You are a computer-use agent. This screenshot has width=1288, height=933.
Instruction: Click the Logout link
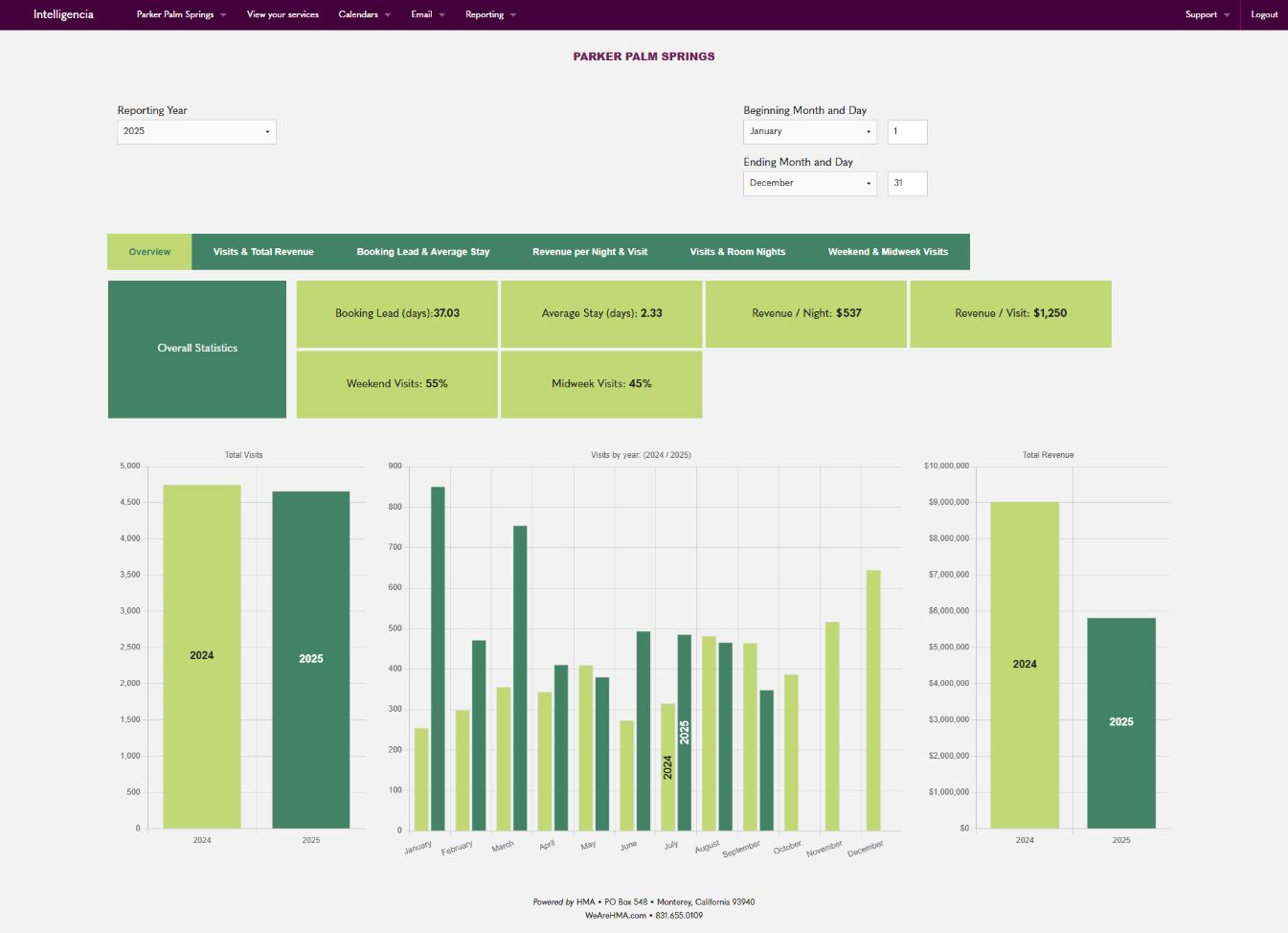(x=1264, y=14)
